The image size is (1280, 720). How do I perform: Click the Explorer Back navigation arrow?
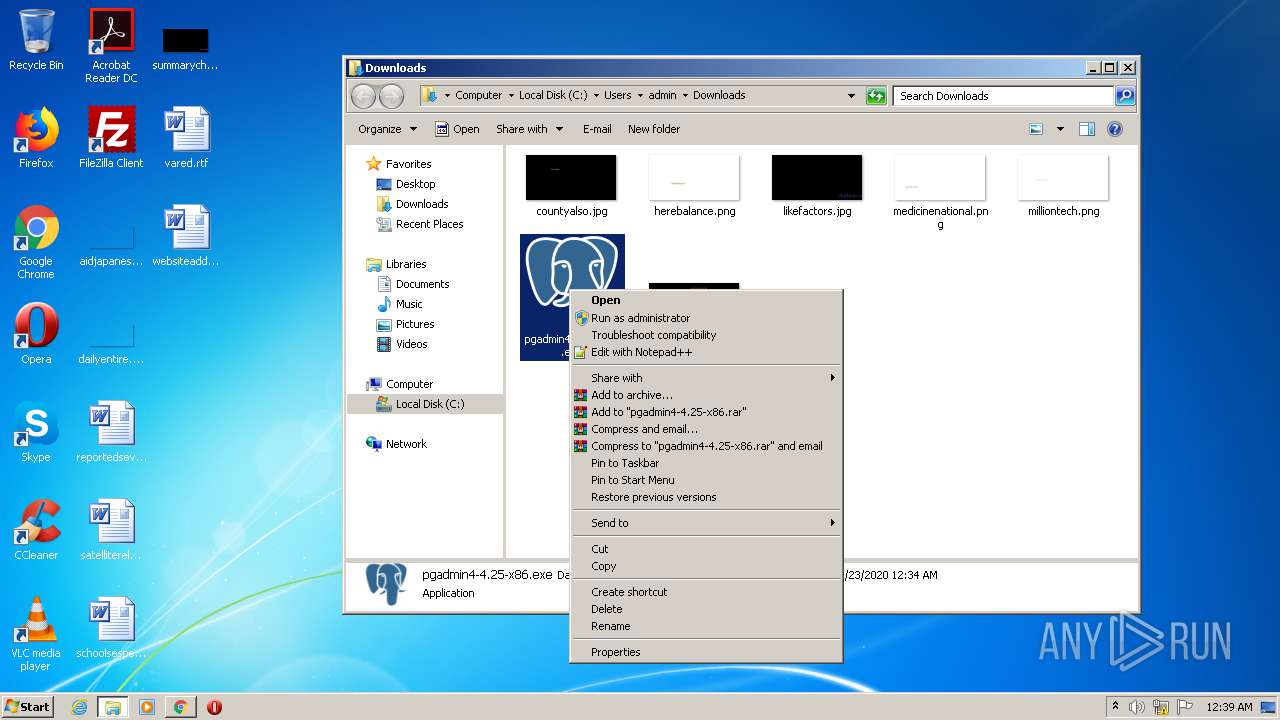coord(363,96)
